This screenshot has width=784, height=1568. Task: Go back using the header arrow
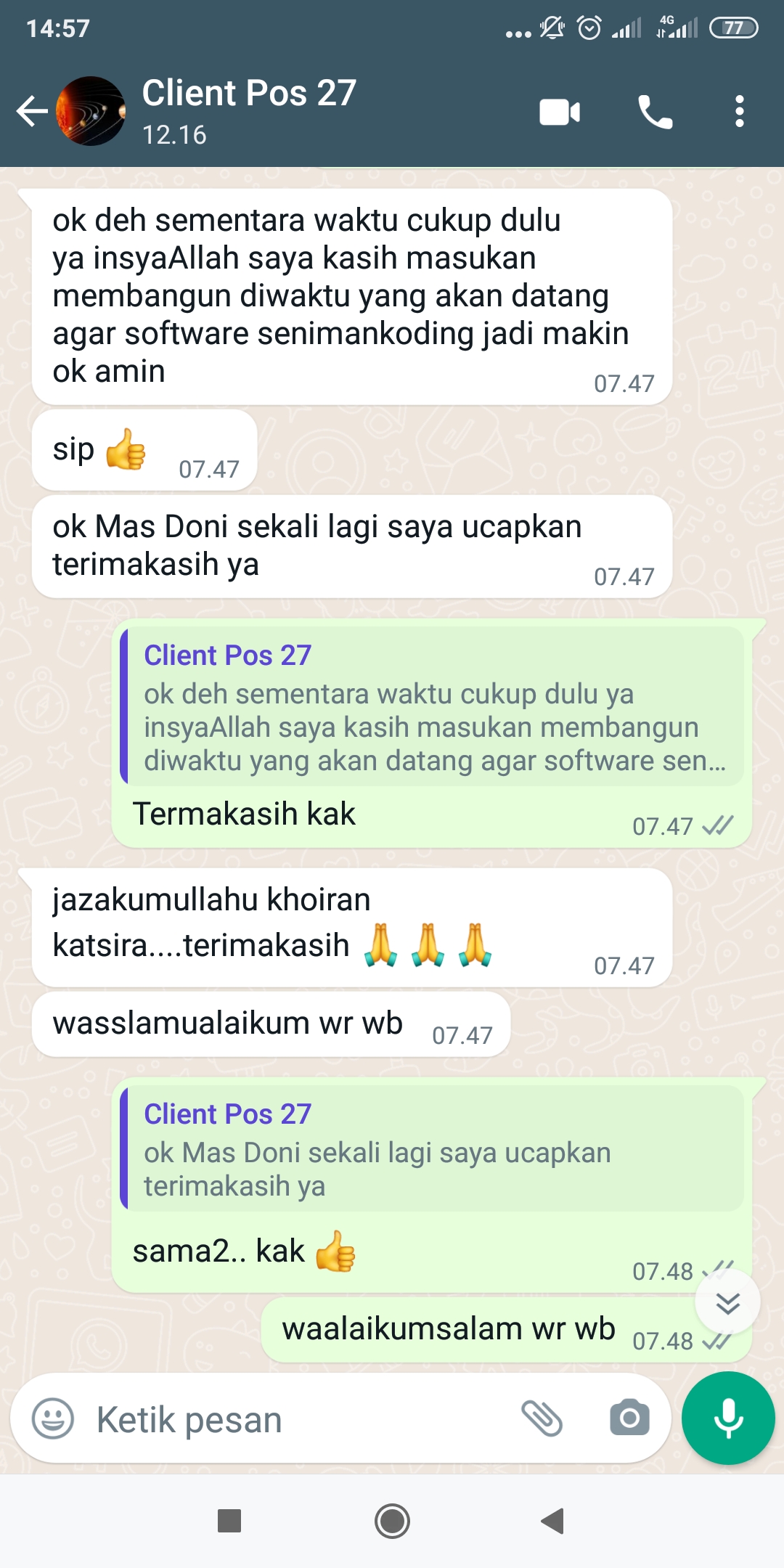pos(32,112)
